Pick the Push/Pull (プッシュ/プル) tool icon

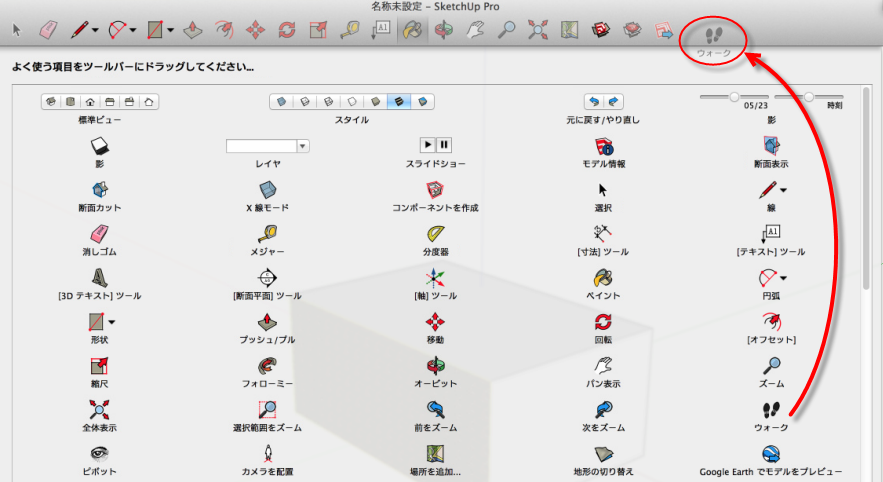point(267,322)
